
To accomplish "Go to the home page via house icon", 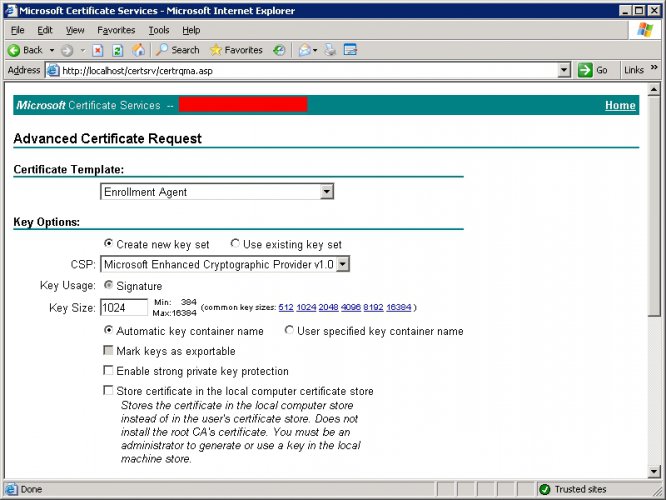I will pos(138,50).
